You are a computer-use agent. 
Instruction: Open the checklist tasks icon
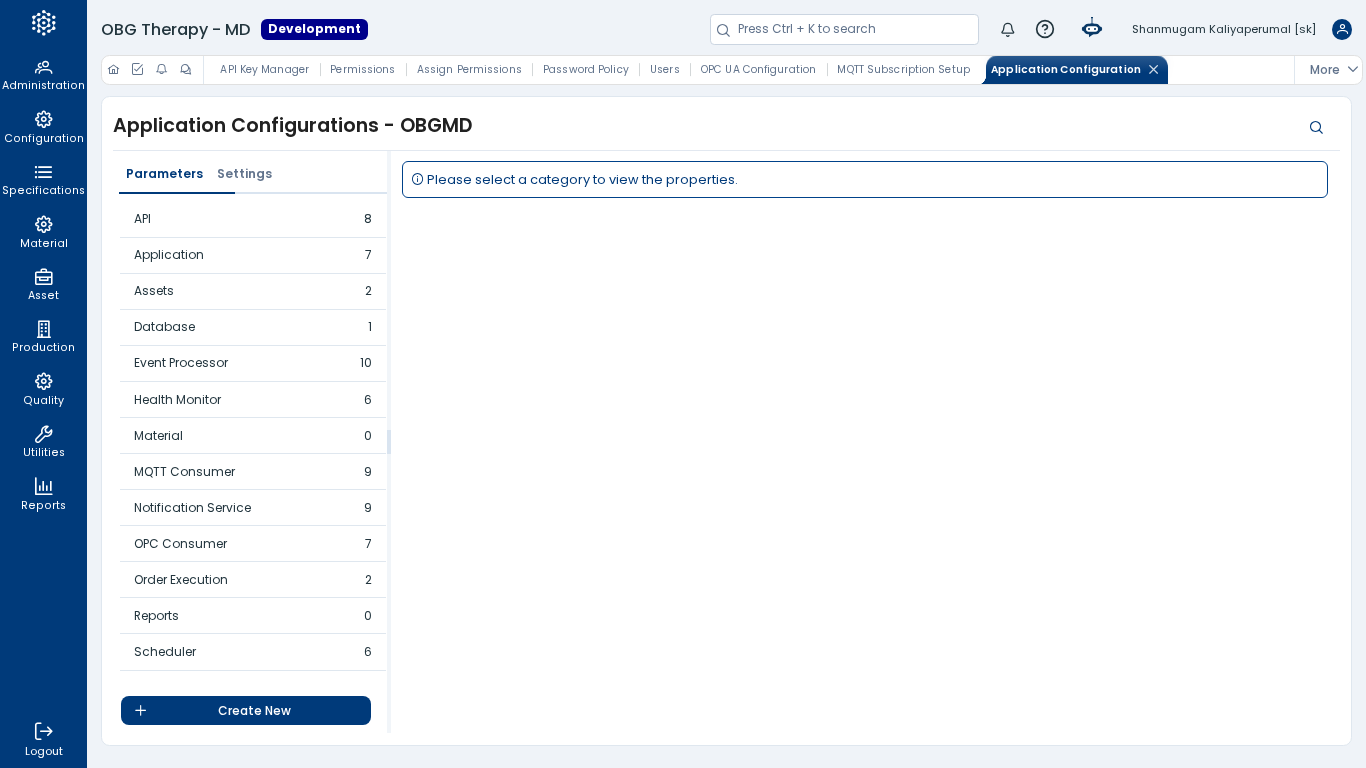click(137, 69)
